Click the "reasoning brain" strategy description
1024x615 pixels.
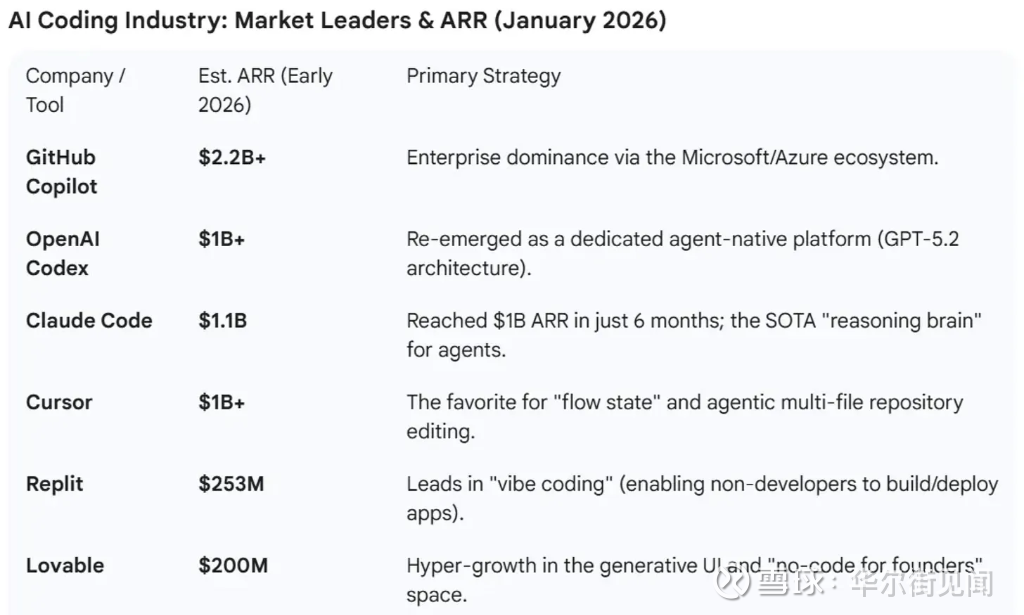(x=694, y=335)
